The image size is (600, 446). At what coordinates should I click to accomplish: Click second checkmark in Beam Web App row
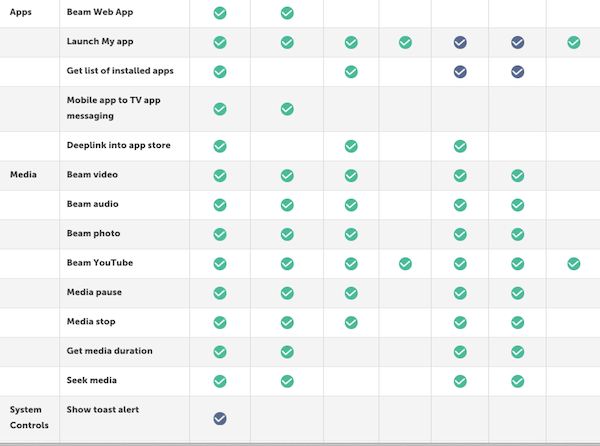coord(287,13)
